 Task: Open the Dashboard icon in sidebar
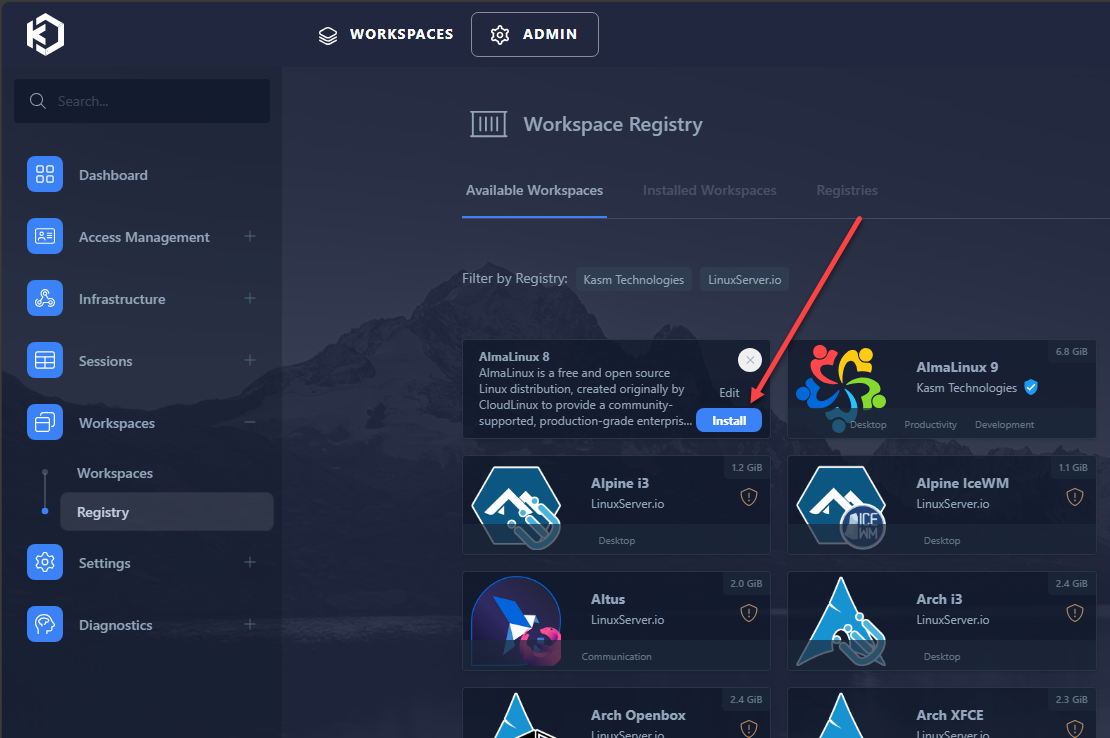coord(45,174)
